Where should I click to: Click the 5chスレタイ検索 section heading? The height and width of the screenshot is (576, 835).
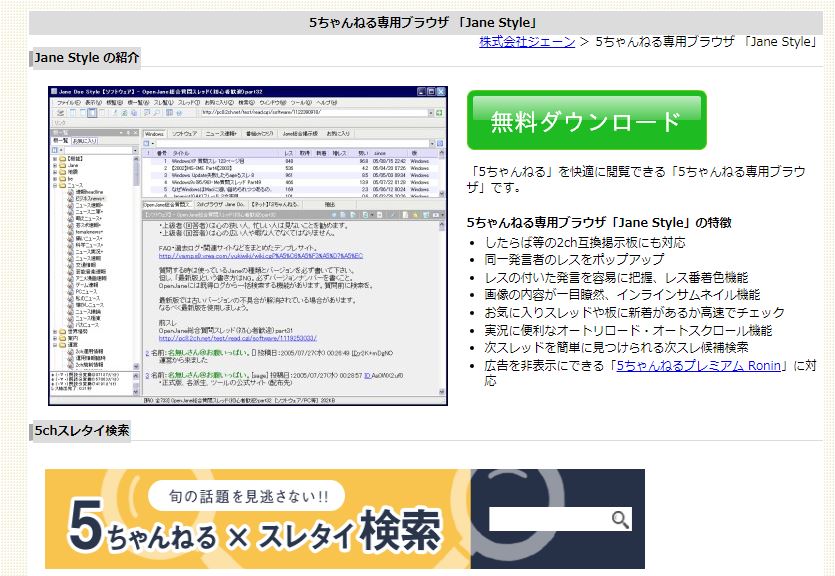[x=81, y=431]
